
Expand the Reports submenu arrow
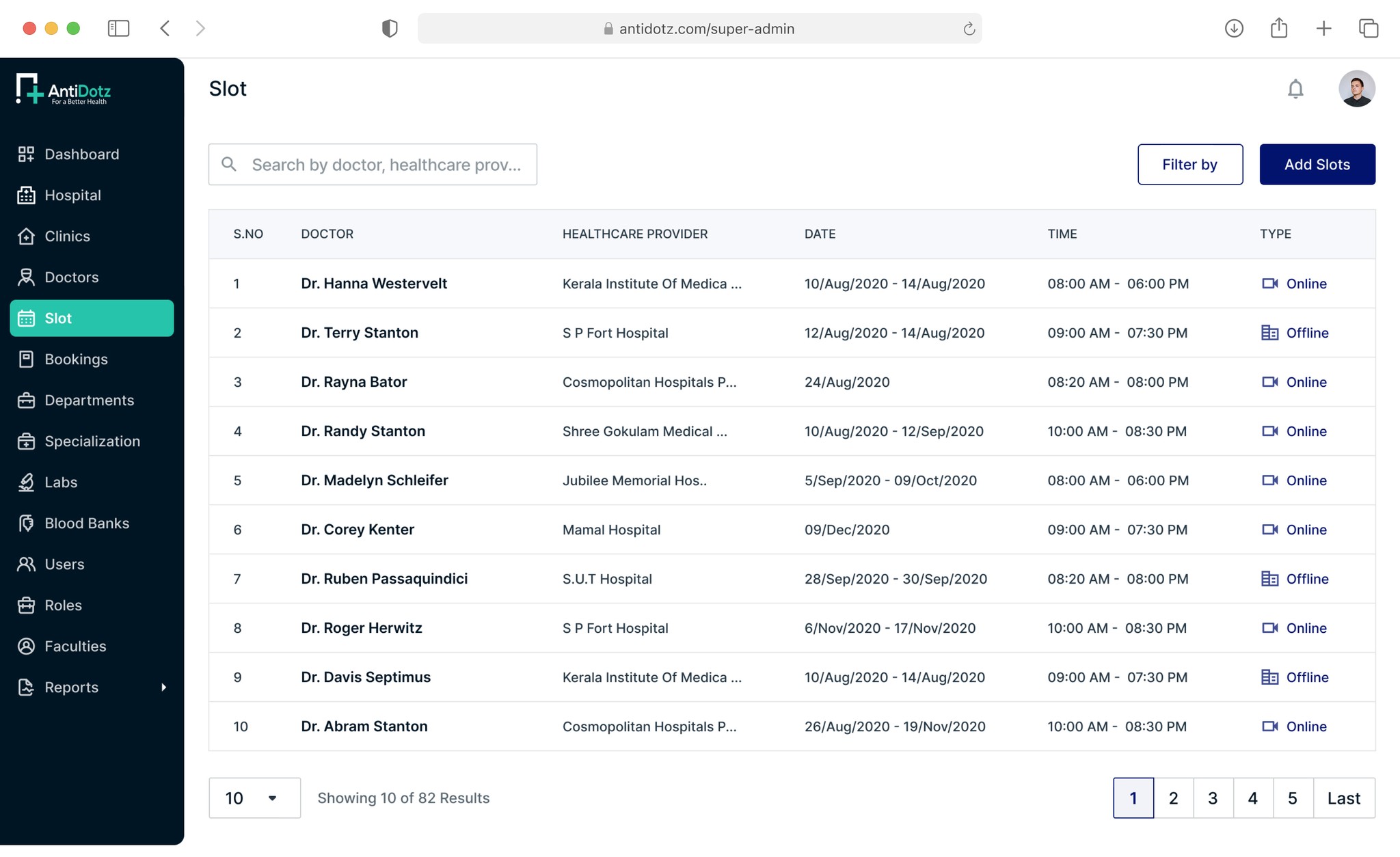coord(163,688)
